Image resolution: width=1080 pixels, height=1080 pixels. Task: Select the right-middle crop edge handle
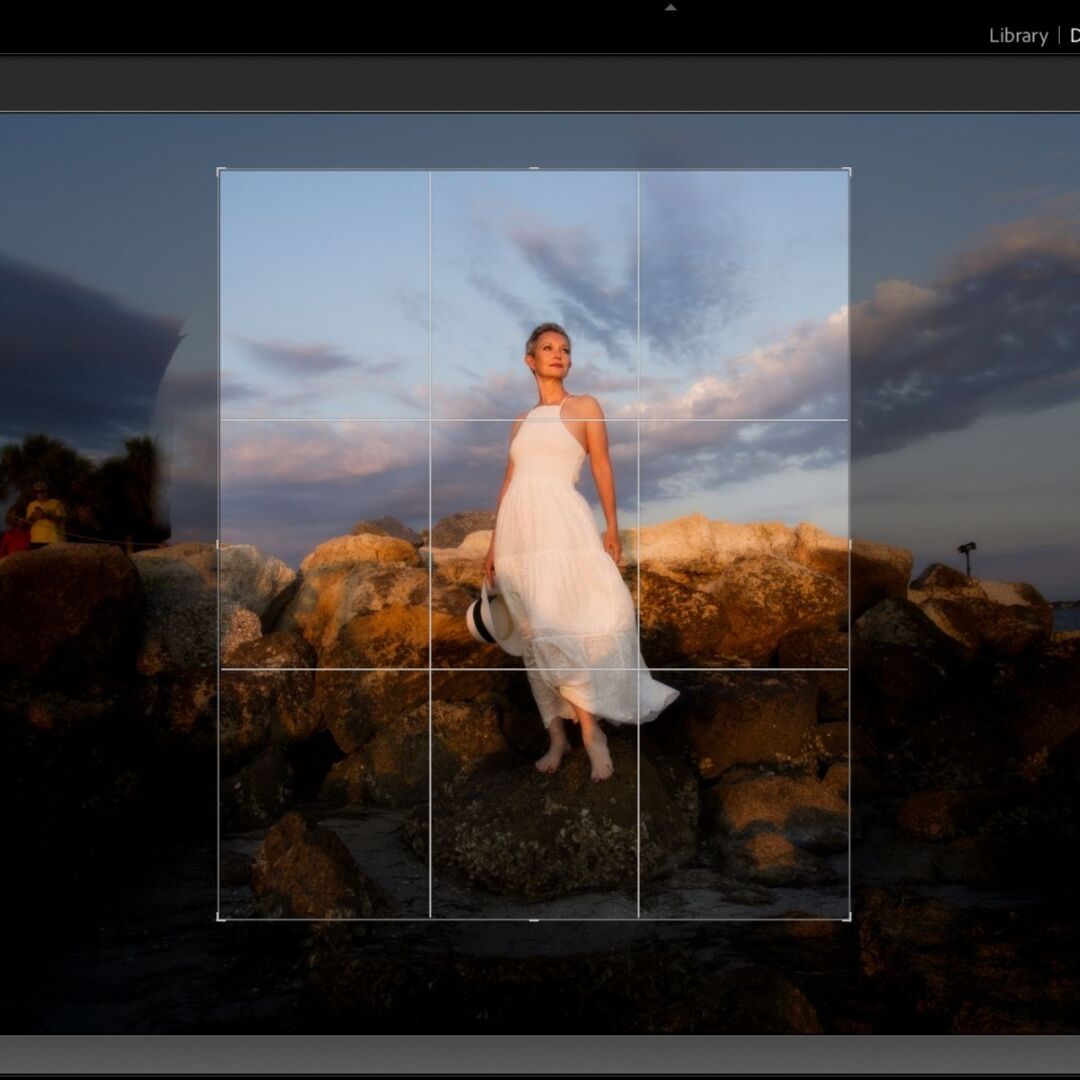click(x=849, y=542)
